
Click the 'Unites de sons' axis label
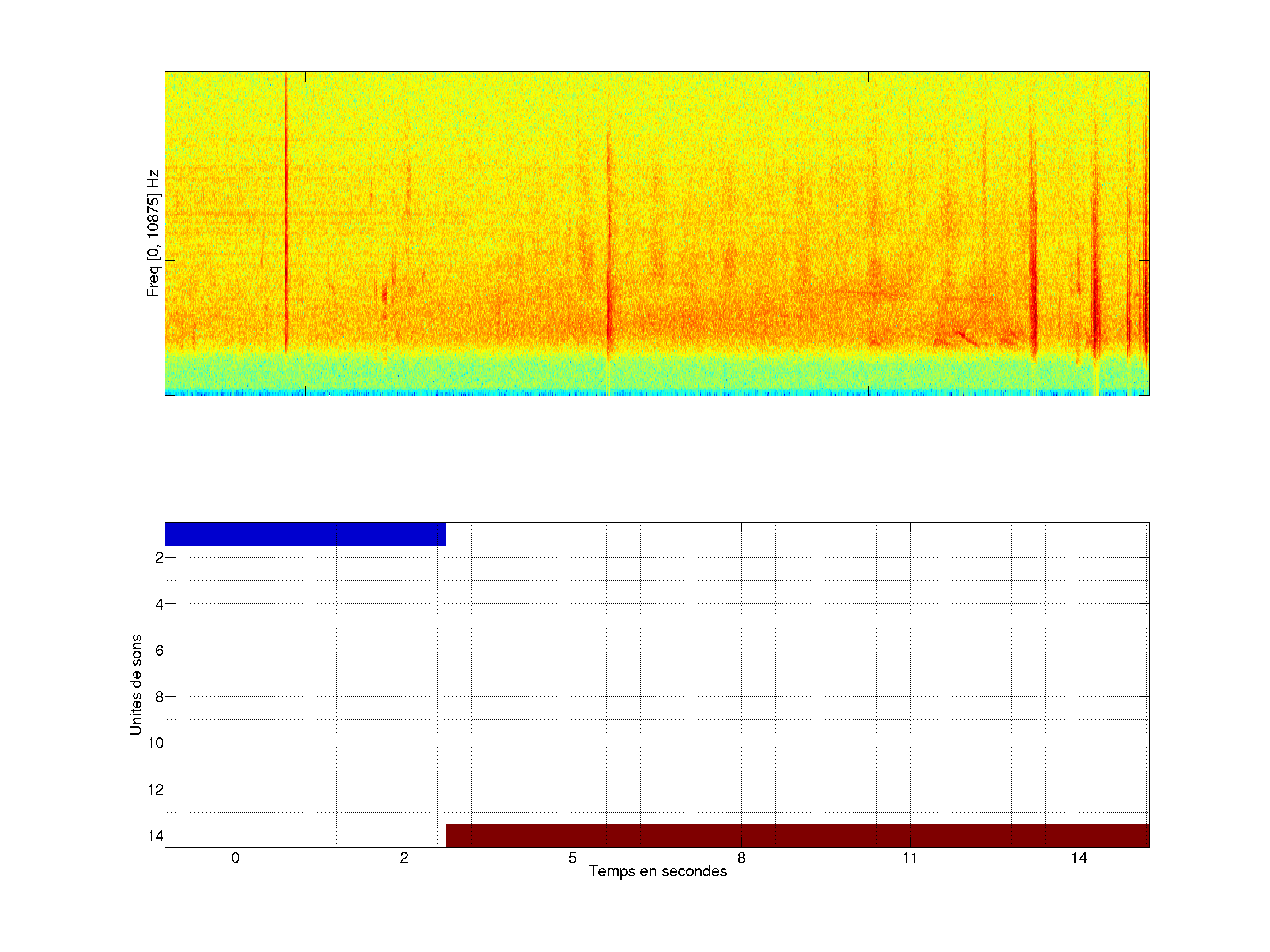tap(135, 684)
